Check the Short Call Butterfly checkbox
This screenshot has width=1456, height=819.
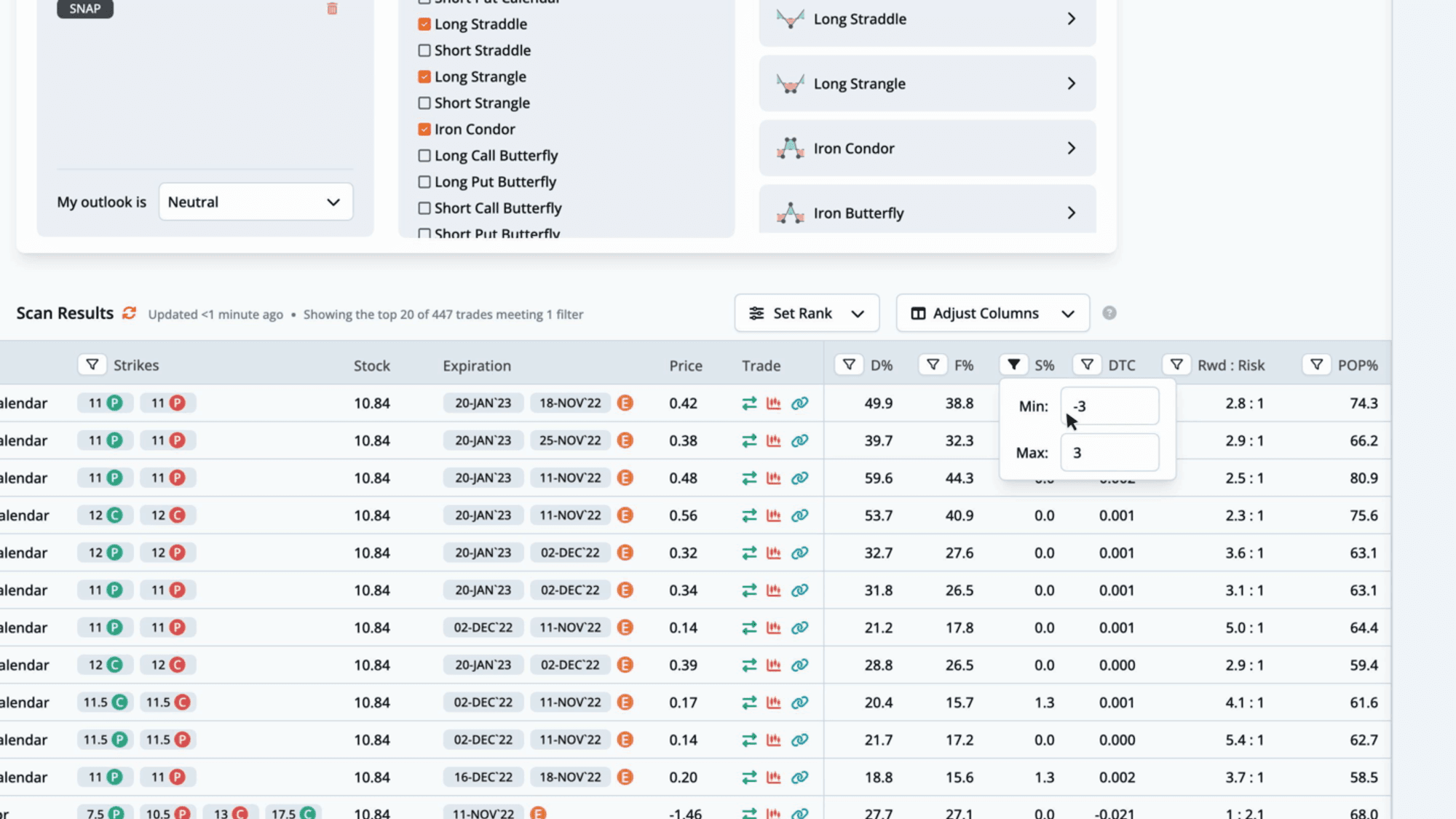(424, 208)
